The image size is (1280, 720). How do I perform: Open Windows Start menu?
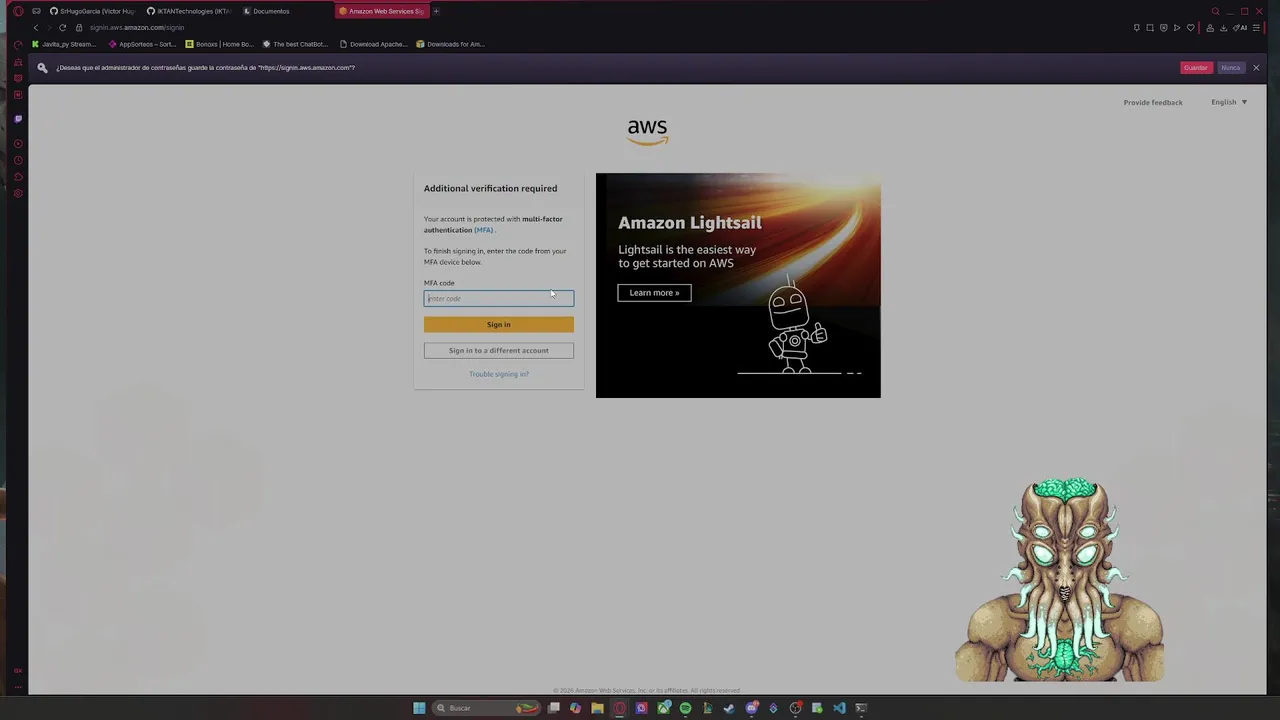419,708
